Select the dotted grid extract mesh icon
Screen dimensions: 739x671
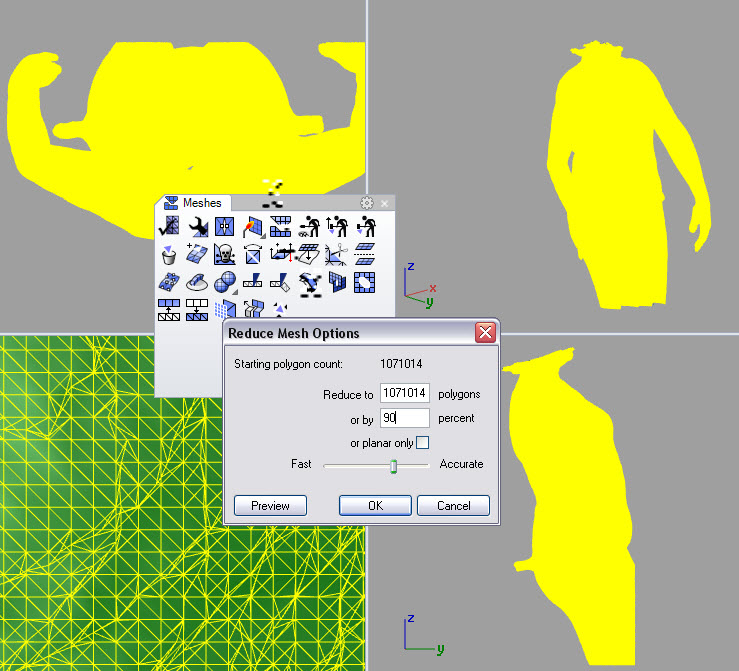click(x=225, y=309)
